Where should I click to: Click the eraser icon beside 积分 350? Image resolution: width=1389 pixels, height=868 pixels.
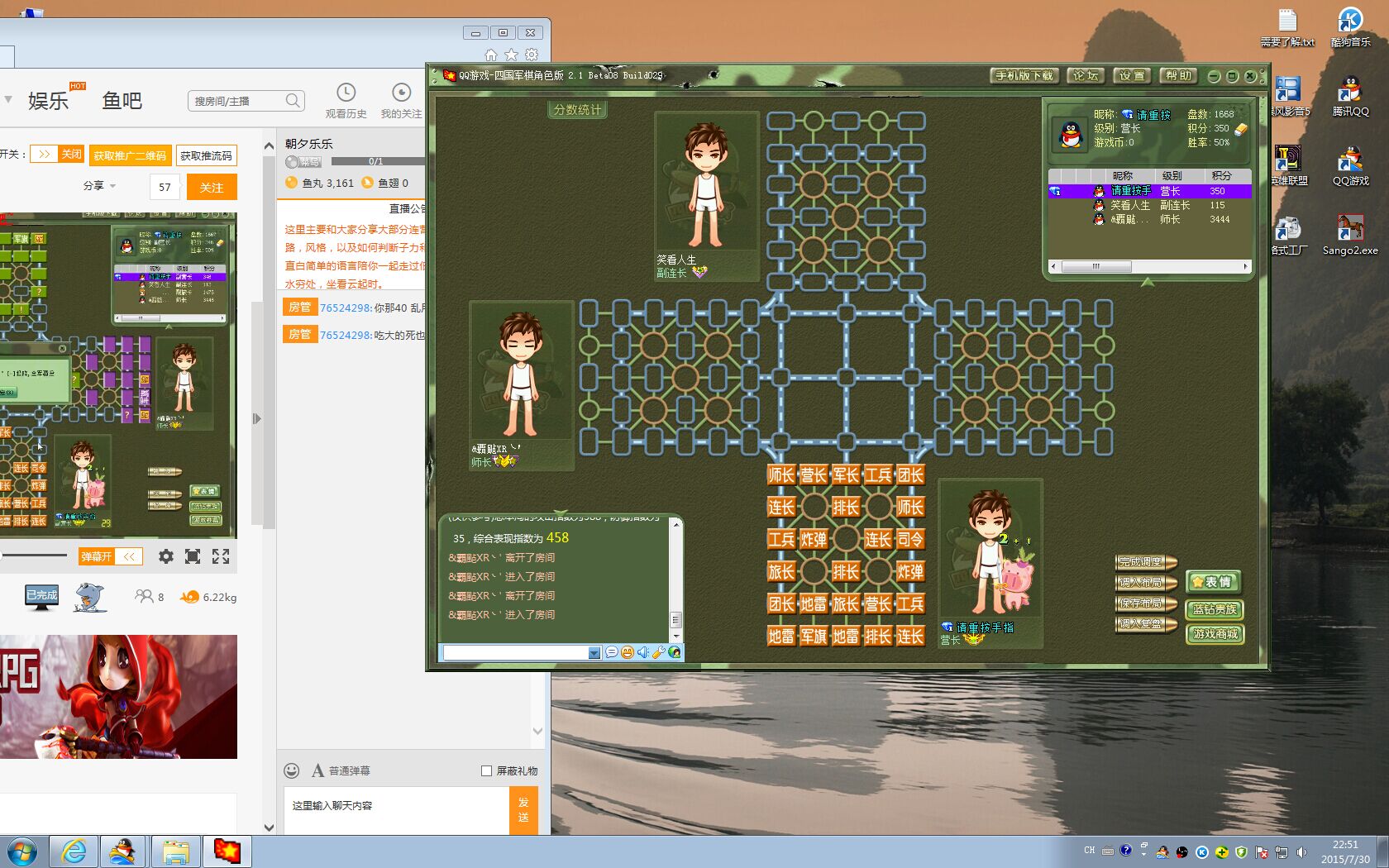pyautogui.click(x=1240, y=129)
